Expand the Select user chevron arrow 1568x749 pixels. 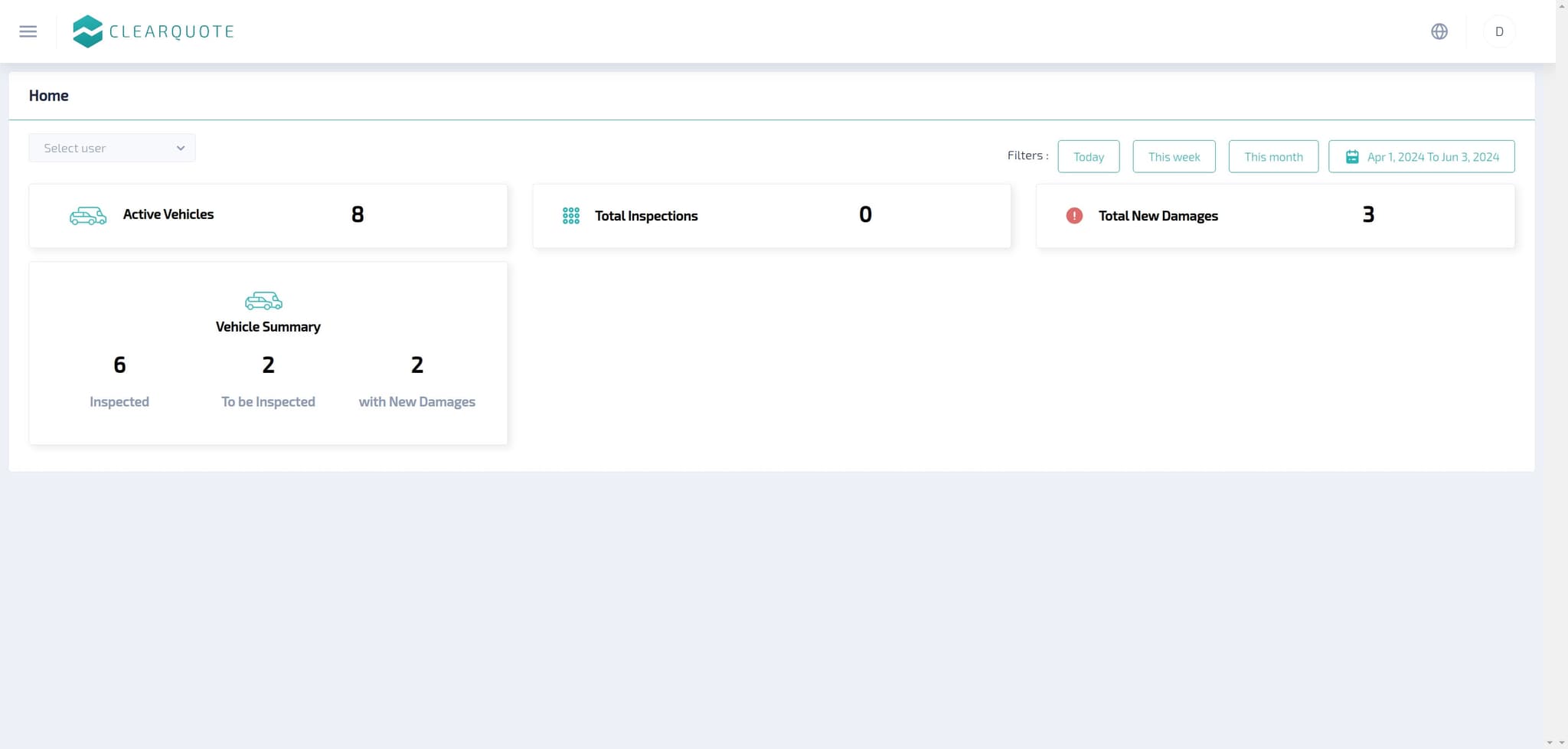click(180, 147)
